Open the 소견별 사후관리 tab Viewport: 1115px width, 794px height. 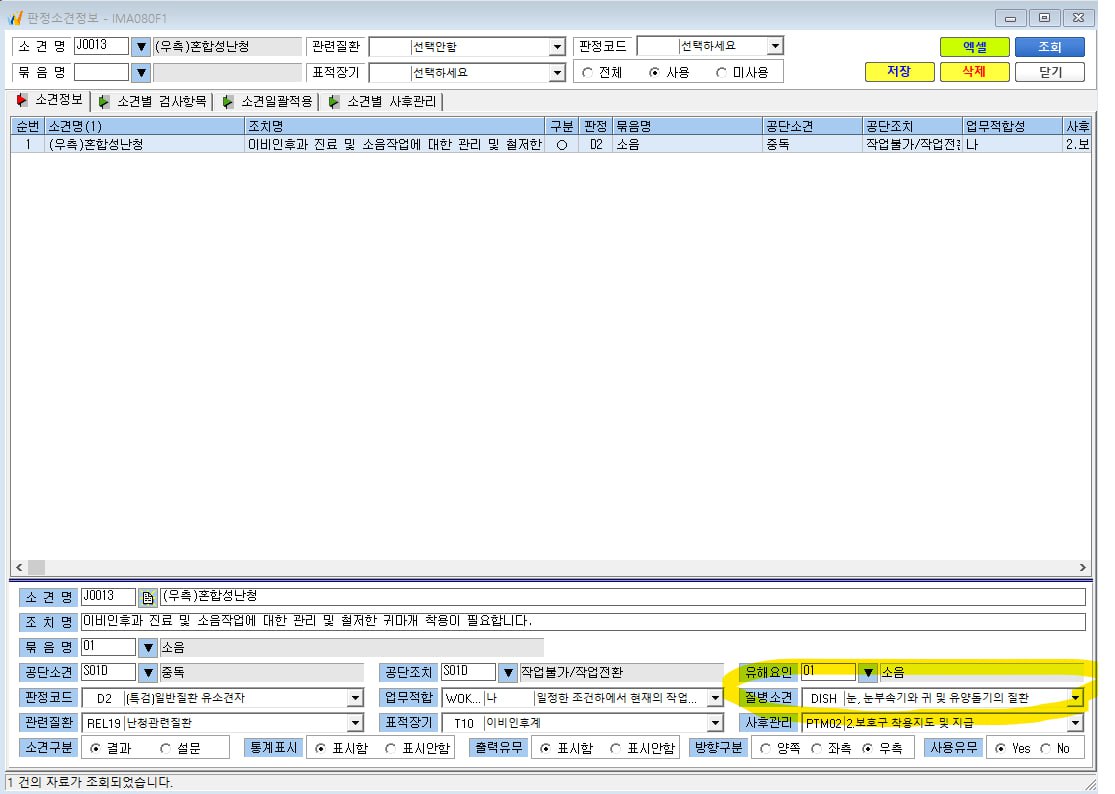click(x=383, y=102)
